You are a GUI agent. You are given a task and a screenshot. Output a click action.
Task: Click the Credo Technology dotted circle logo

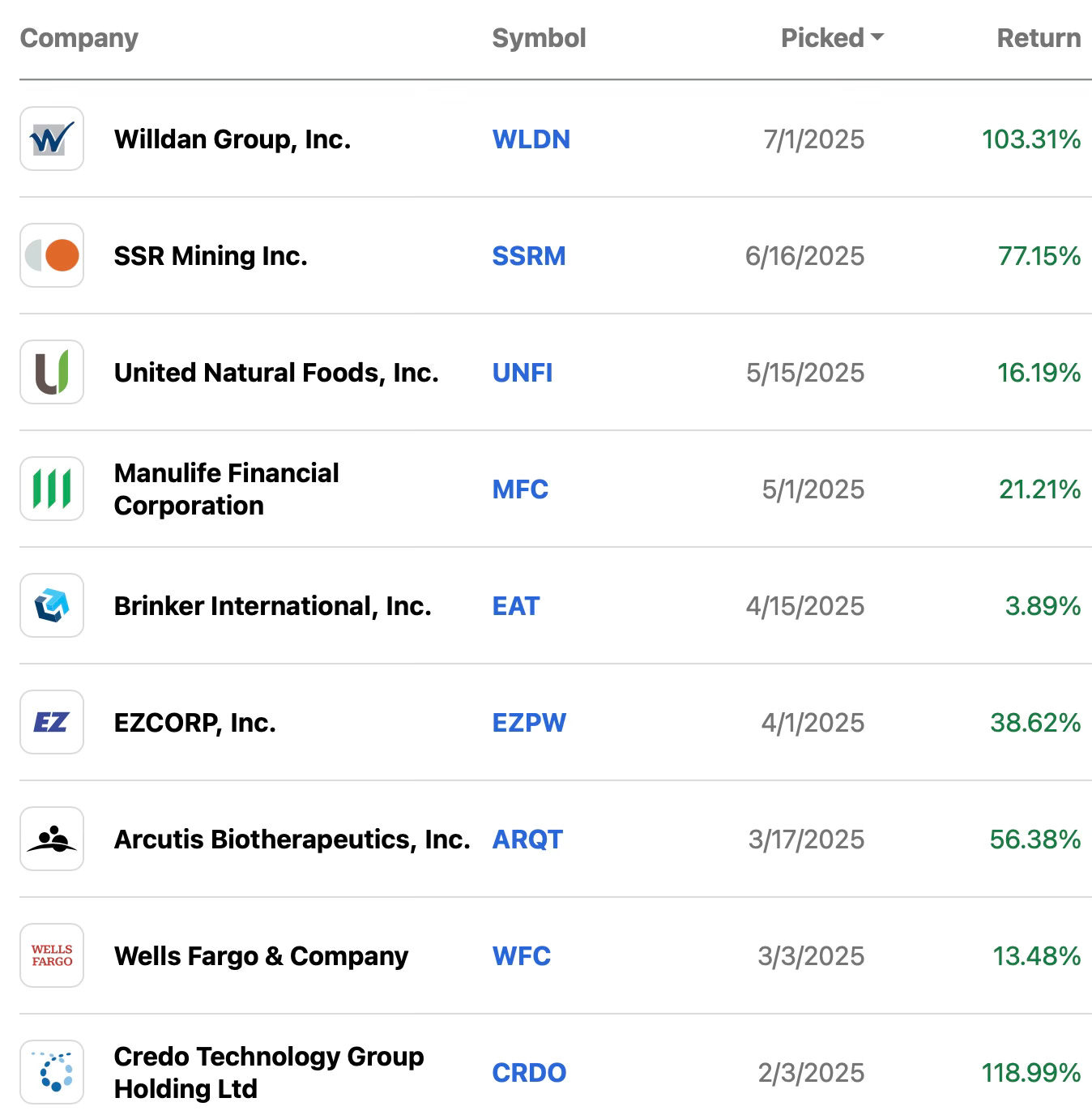click(x=51, y=1072)
